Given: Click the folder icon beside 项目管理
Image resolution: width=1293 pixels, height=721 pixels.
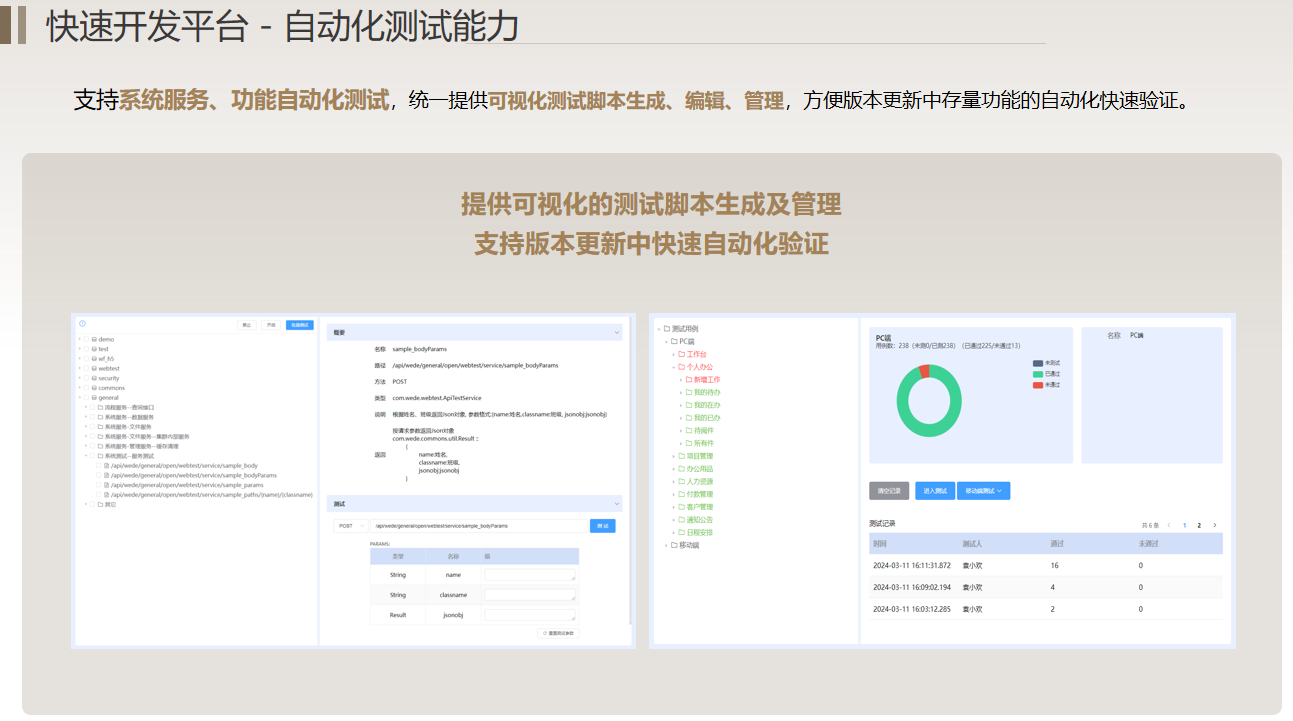Looking at the screenshot, I should pos(682,456).
